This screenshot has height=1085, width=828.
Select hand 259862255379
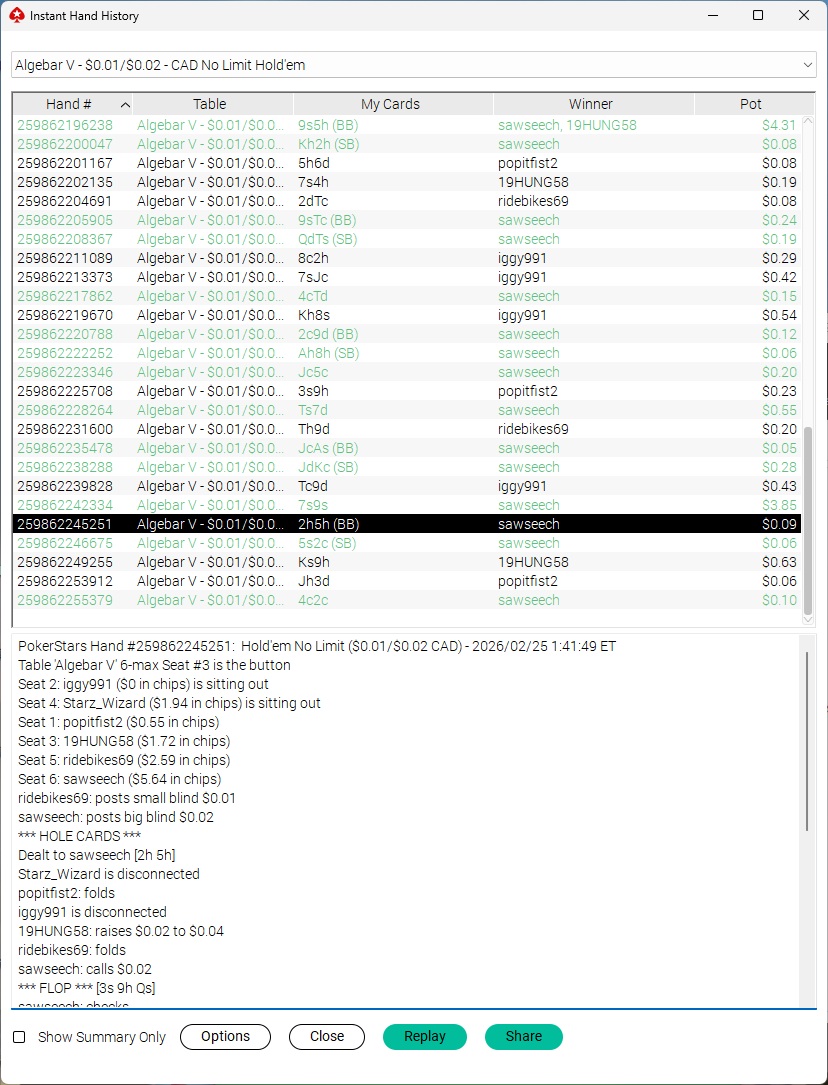coord(407,601)
